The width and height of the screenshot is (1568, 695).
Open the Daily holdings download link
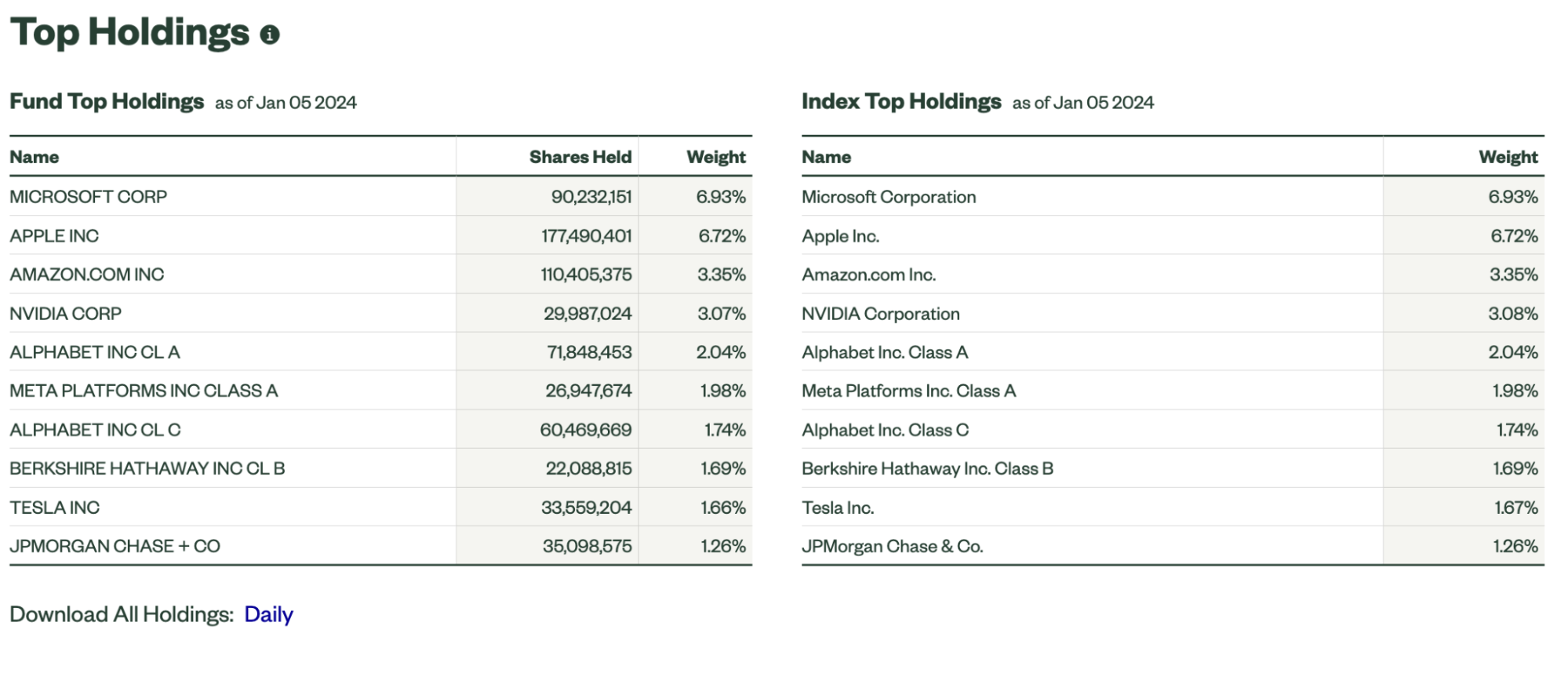click(268, 614)
